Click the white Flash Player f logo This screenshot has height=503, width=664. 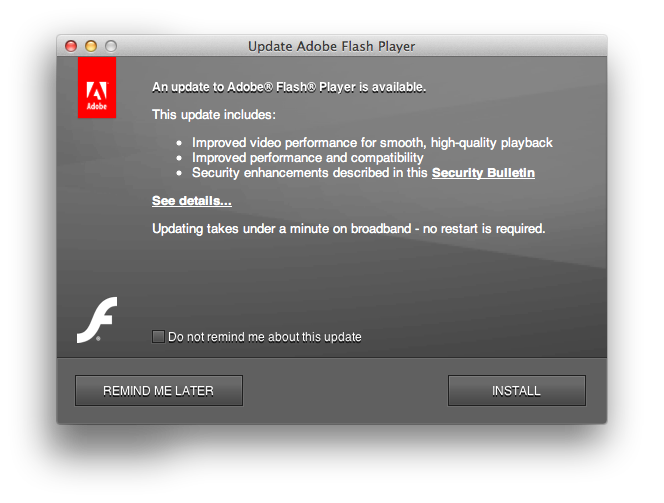tap(97, 320)
